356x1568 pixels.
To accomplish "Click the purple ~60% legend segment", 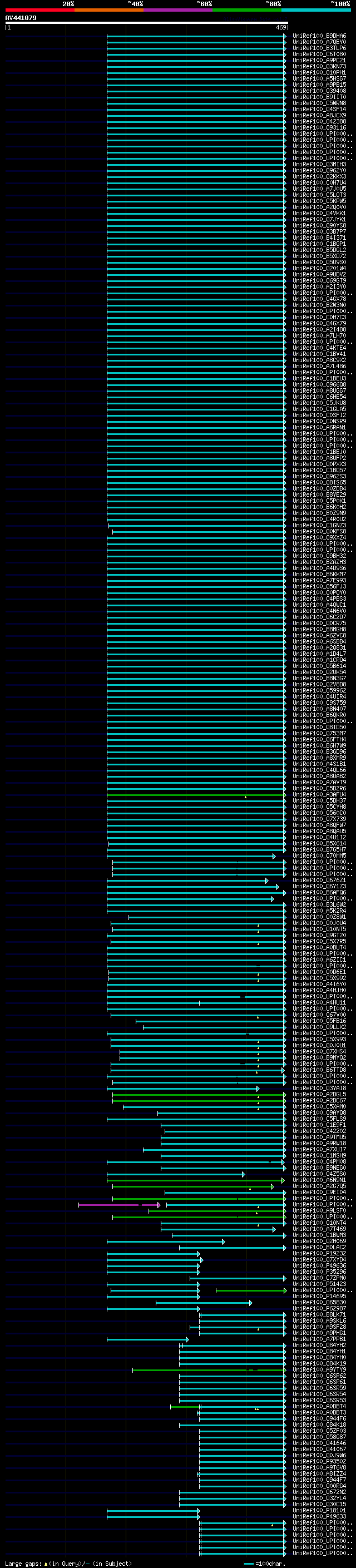I will pyautogui.click(x=177, y=10).
